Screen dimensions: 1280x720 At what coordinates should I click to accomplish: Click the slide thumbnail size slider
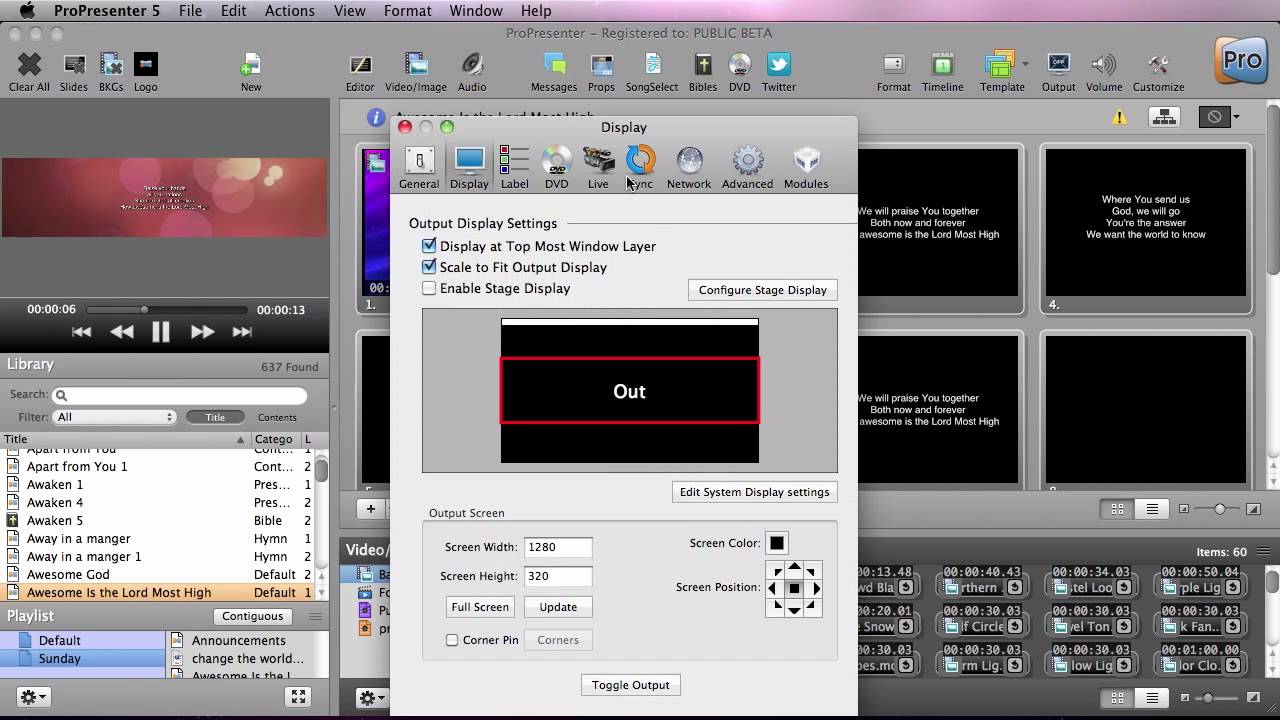(x=1220, y=509)
